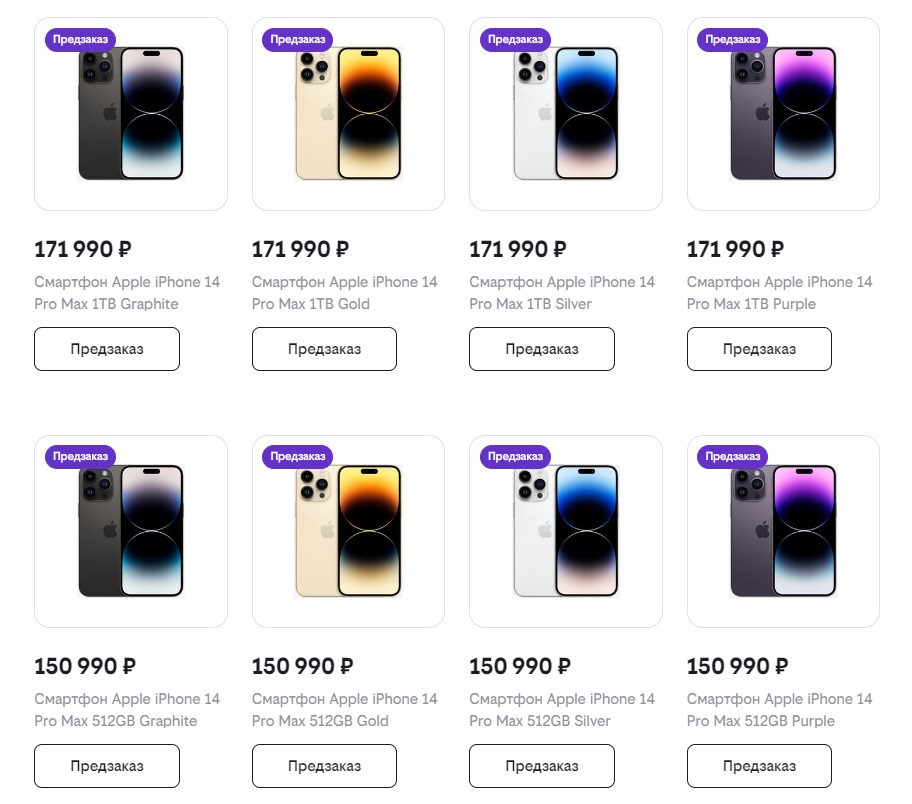Open the 1TB Gold iPhone product image

pyautogui.click(x=348, y=114)
